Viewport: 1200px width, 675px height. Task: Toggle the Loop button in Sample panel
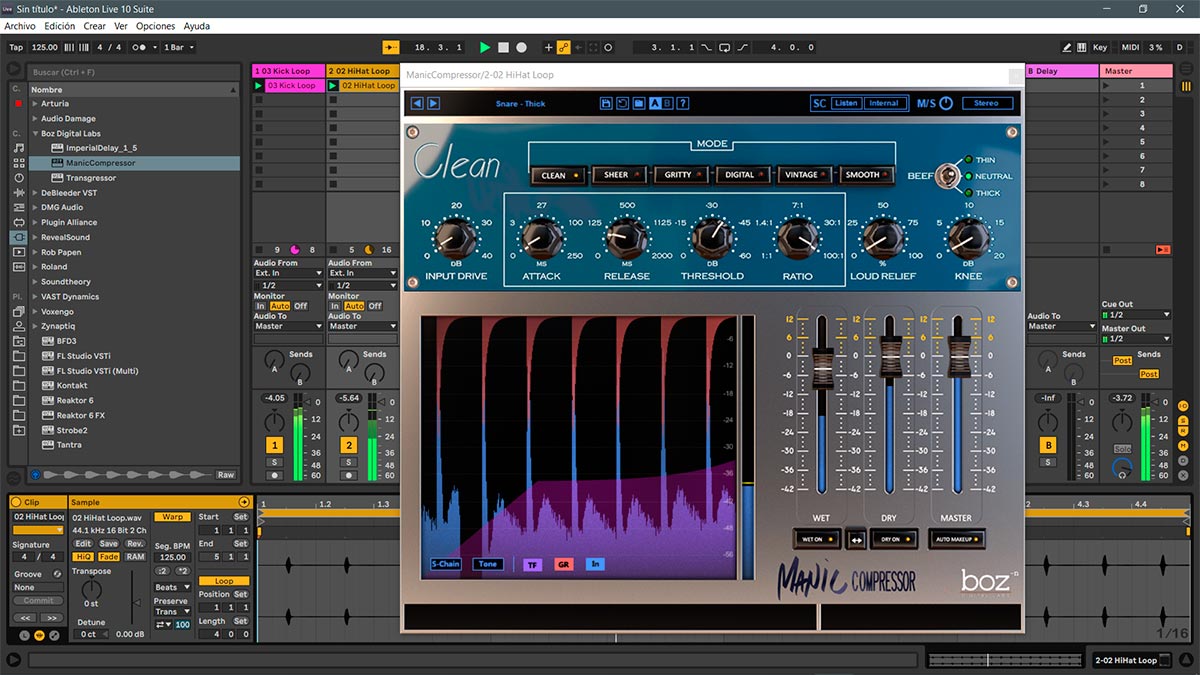point(224,581)
